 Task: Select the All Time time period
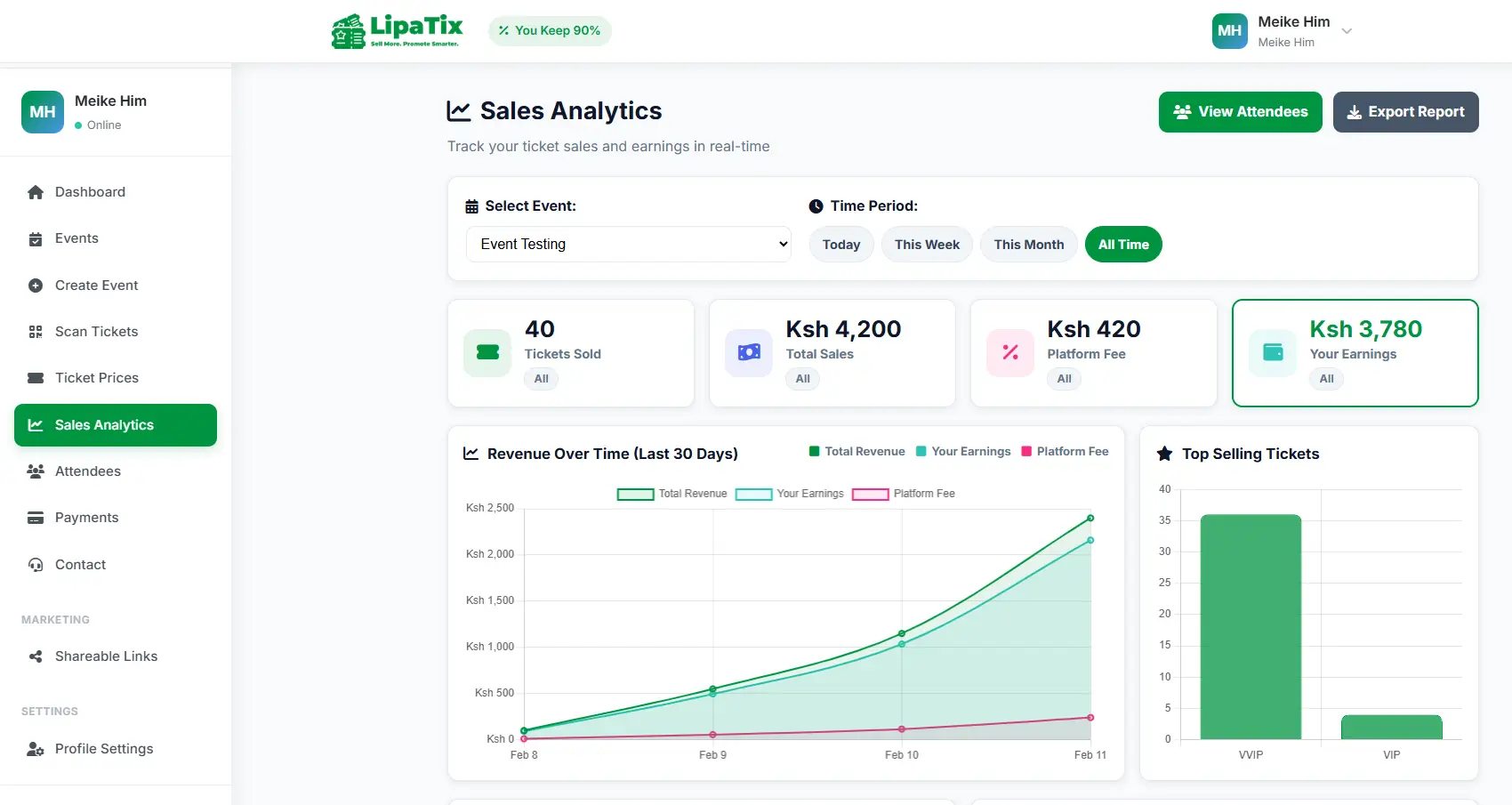pos(1123,245)
